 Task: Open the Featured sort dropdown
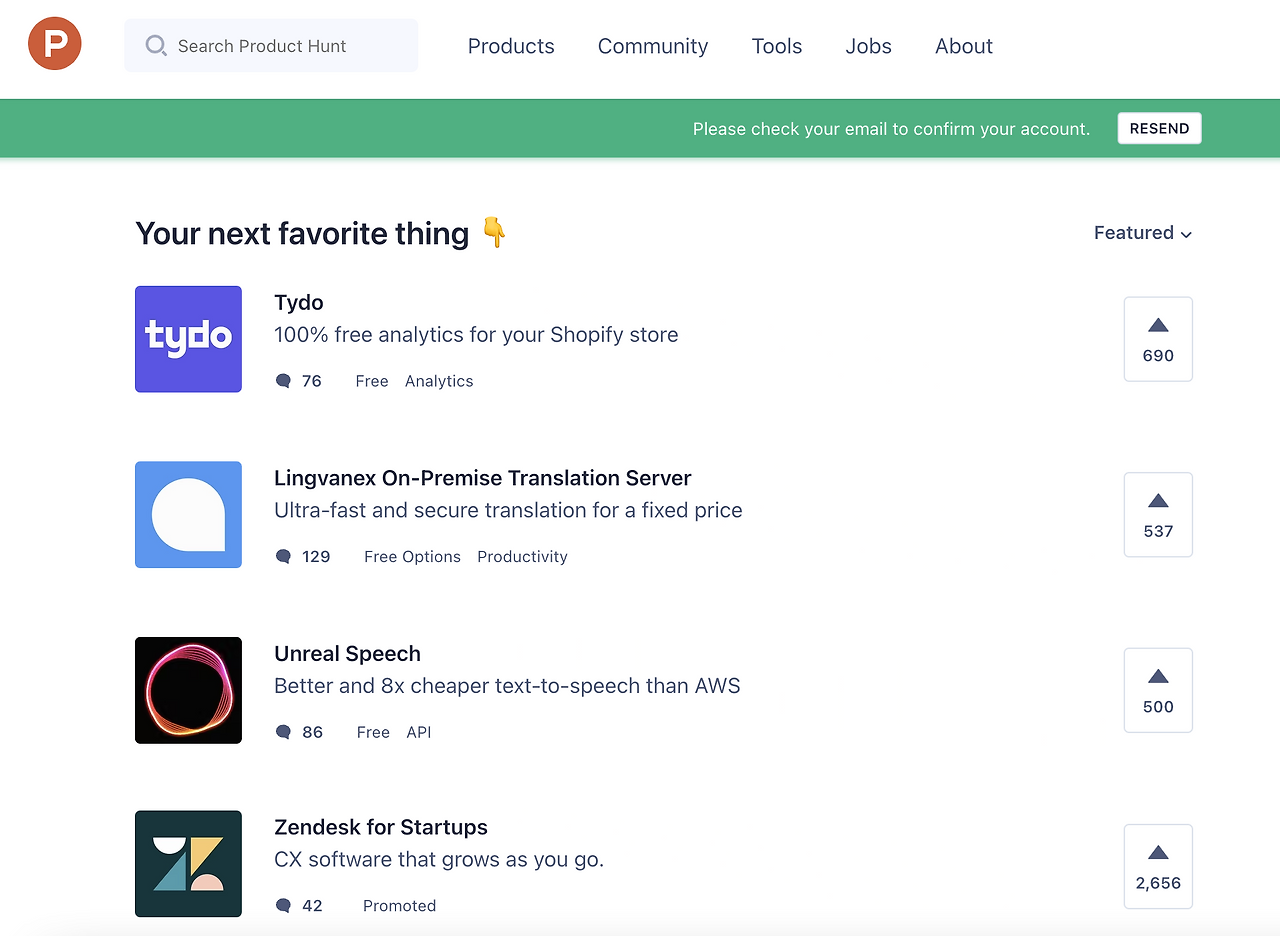pyautogui.click(x=1143, y=233)
